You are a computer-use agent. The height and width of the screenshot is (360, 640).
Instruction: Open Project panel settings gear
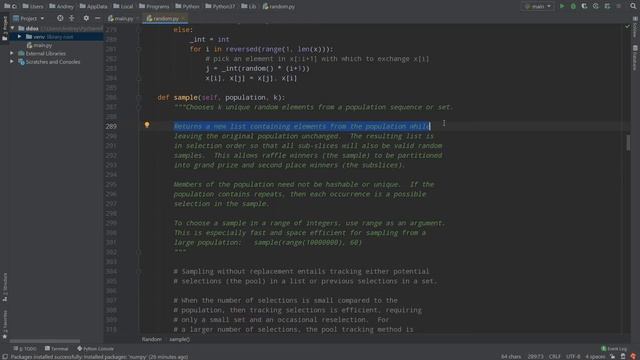pos(86,18)
